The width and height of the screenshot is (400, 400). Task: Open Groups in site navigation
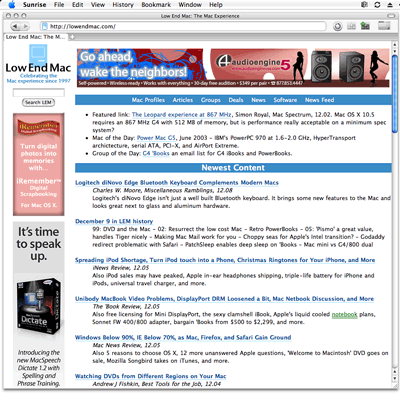click(x=211, y=100)
